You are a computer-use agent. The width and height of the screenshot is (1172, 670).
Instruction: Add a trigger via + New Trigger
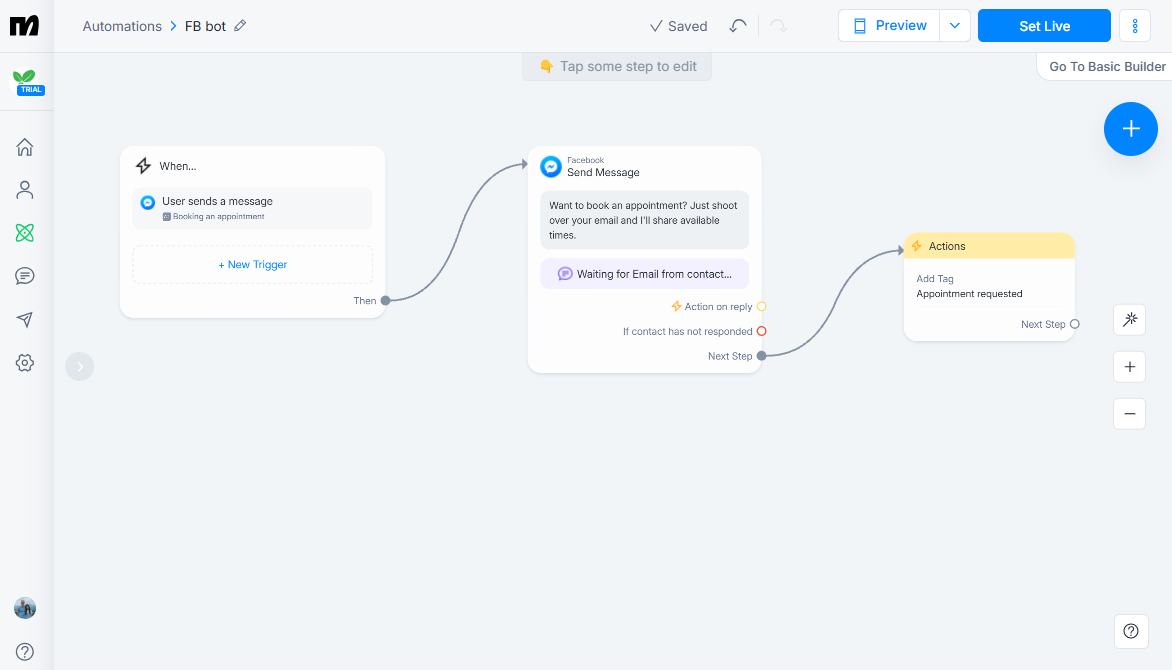click(x=252, y=264)
